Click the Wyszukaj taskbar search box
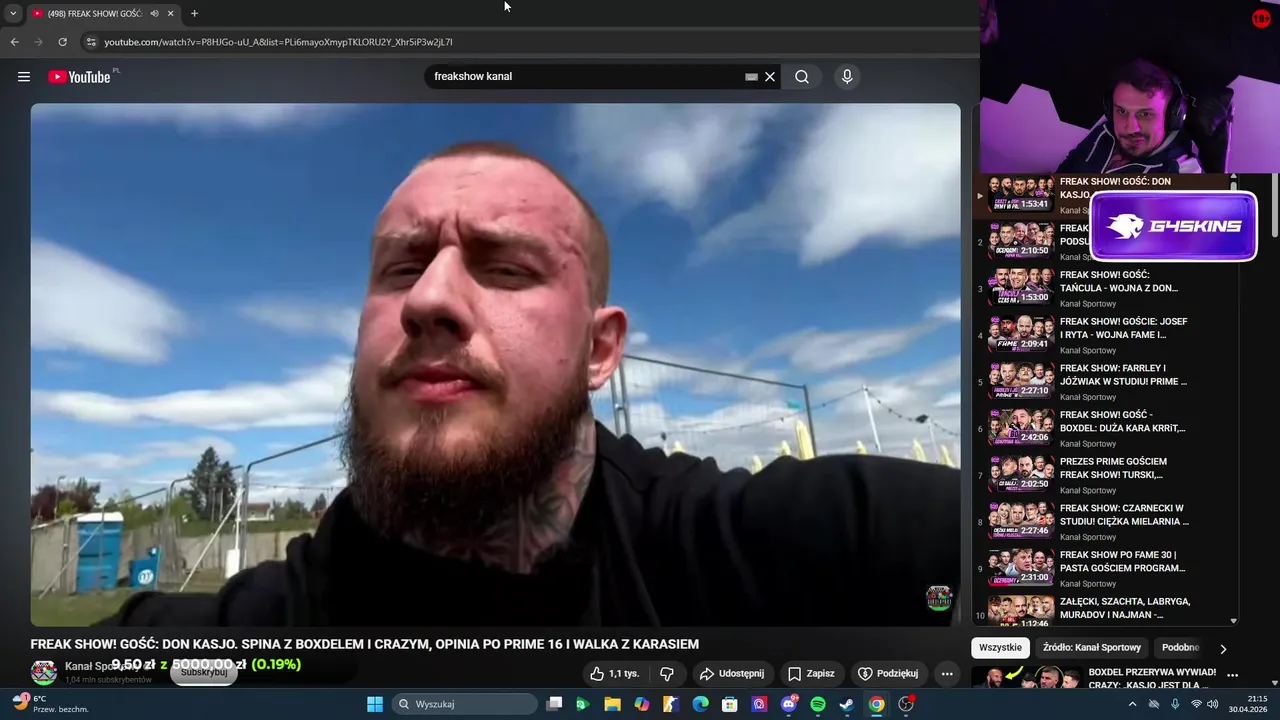1280x720 pixels. (465, 704)
